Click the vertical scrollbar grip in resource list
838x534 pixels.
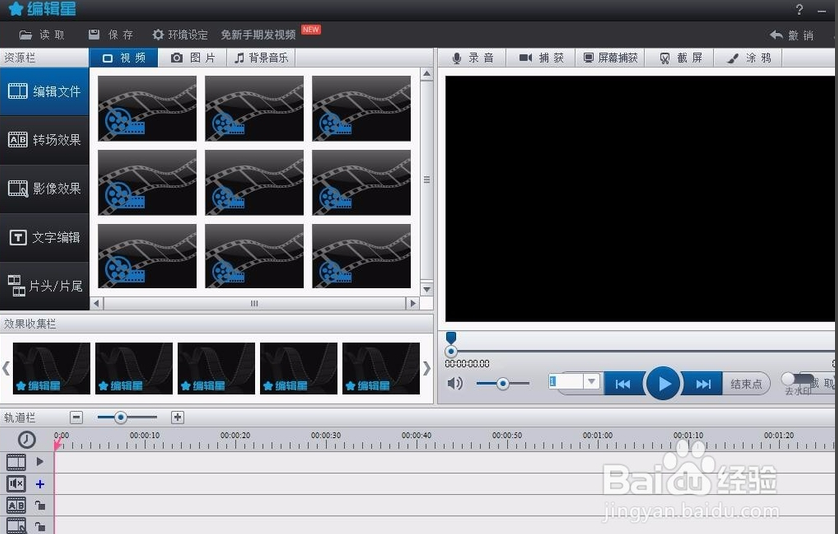pos(426,180)
